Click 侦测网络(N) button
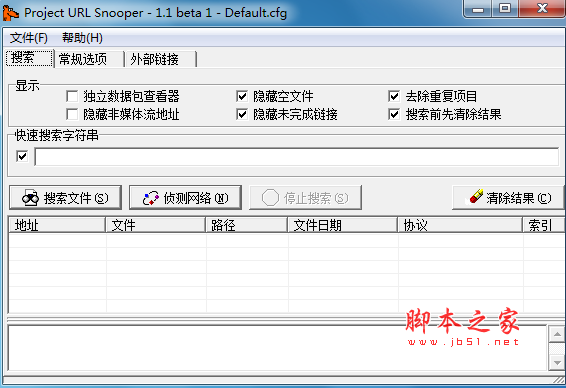Viewport: 566px width, 388px height. tap(185, 197)
